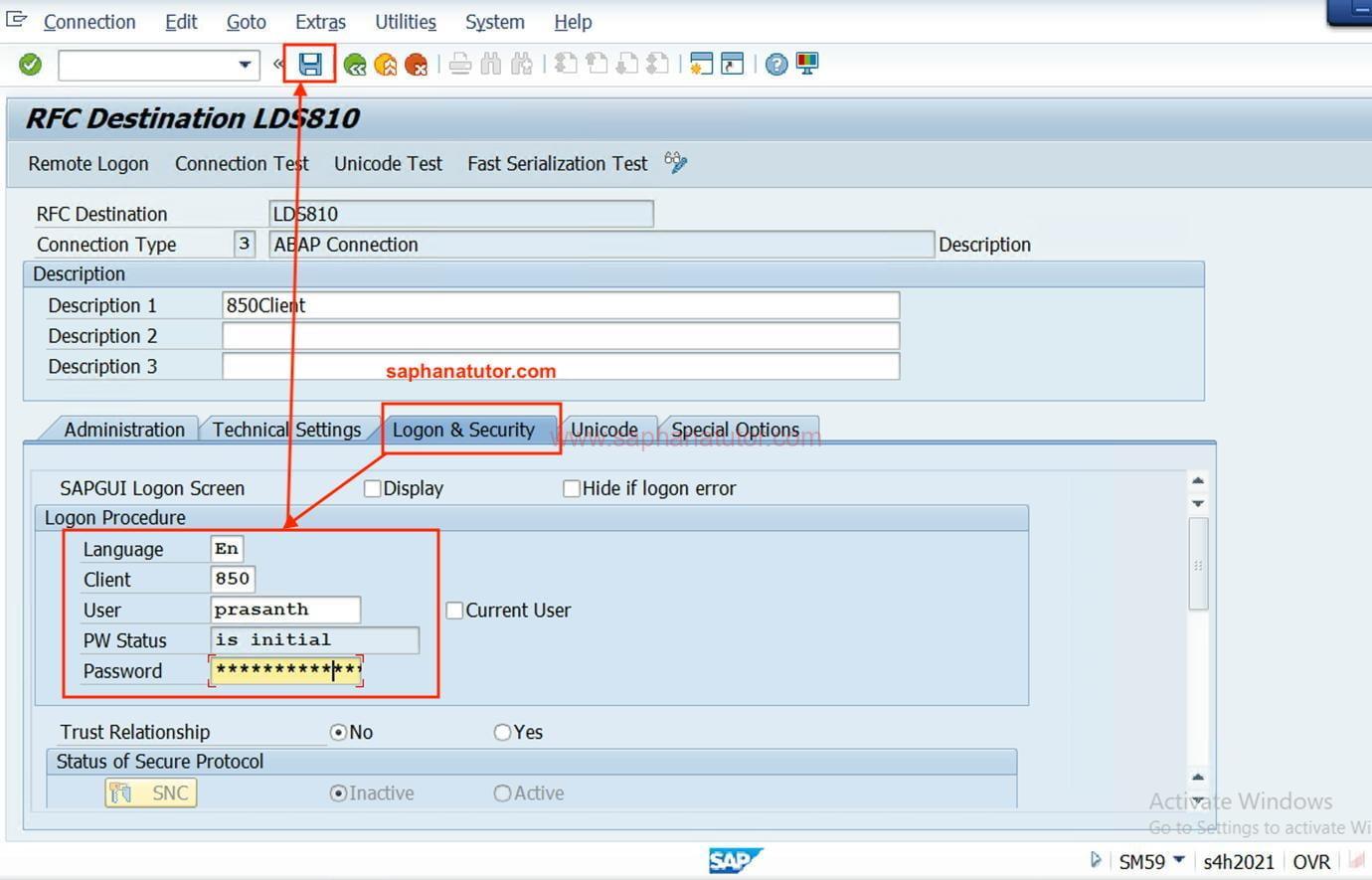Viewport: 1372px width, 880px height.
Task: Select Trust Relationship Yes radio button
Action: click(x=503, y=733)
